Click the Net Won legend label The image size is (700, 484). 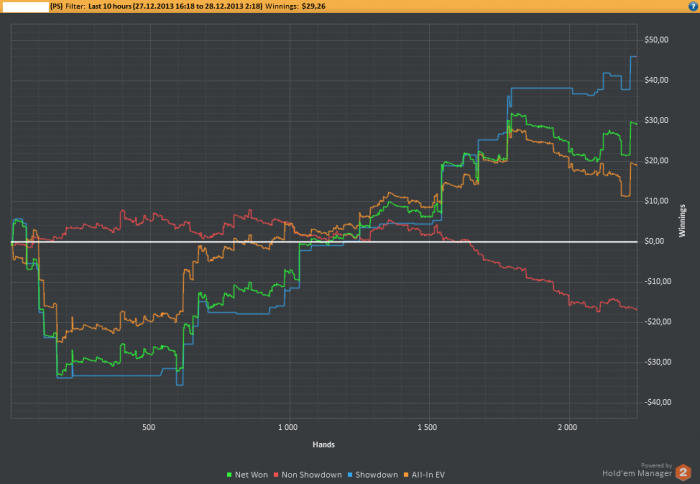[x=251, y=475]
